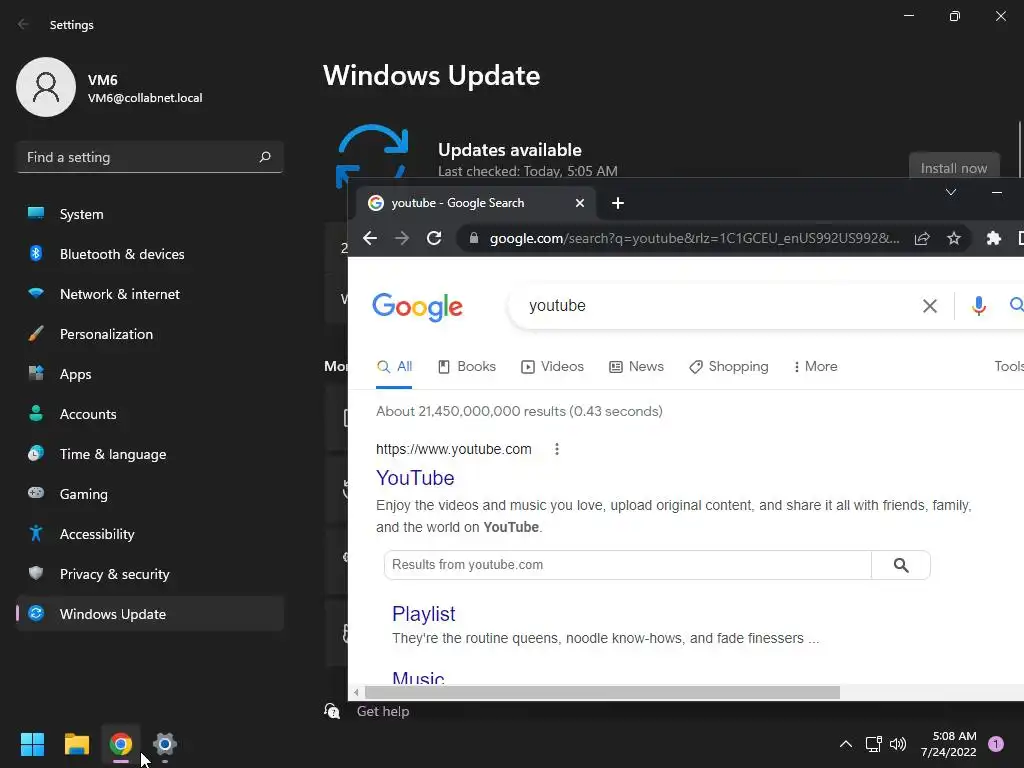The width and height of the screenshot is (1024, 768).
Task: Start voice search with microphone
Action: pos(978,306)
